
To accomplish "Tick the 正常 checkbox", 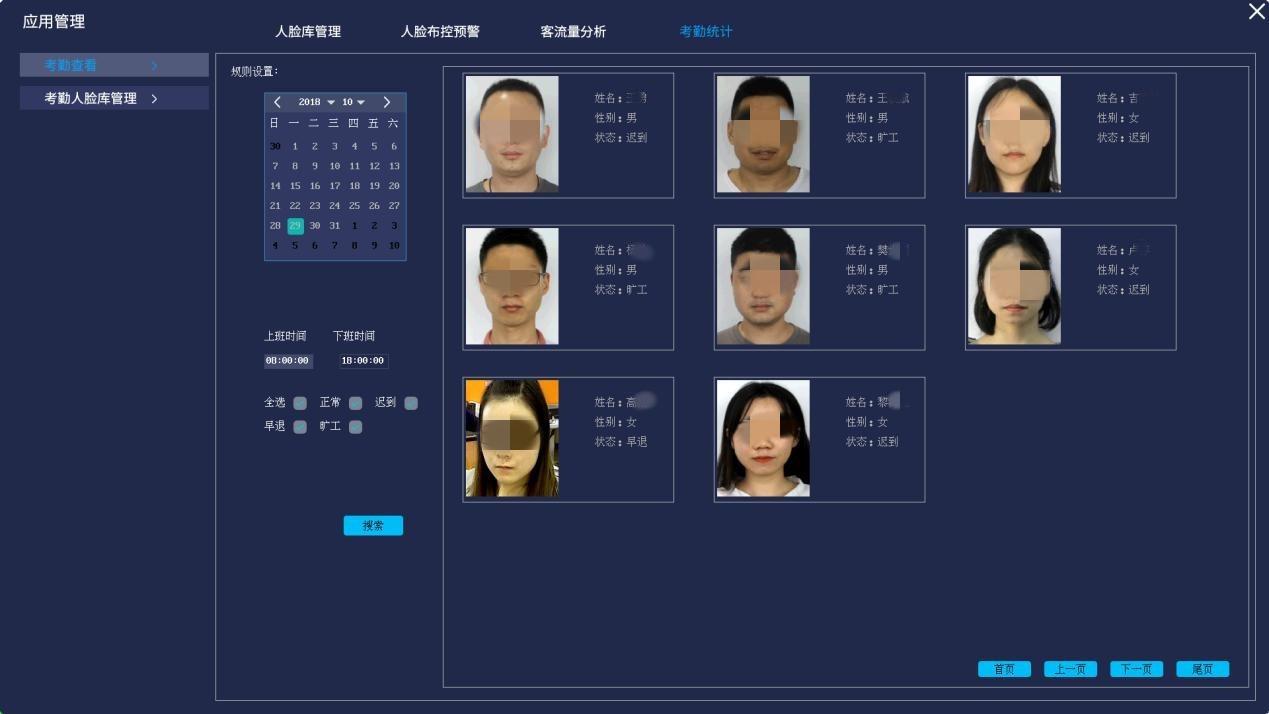I will point(355,403).
